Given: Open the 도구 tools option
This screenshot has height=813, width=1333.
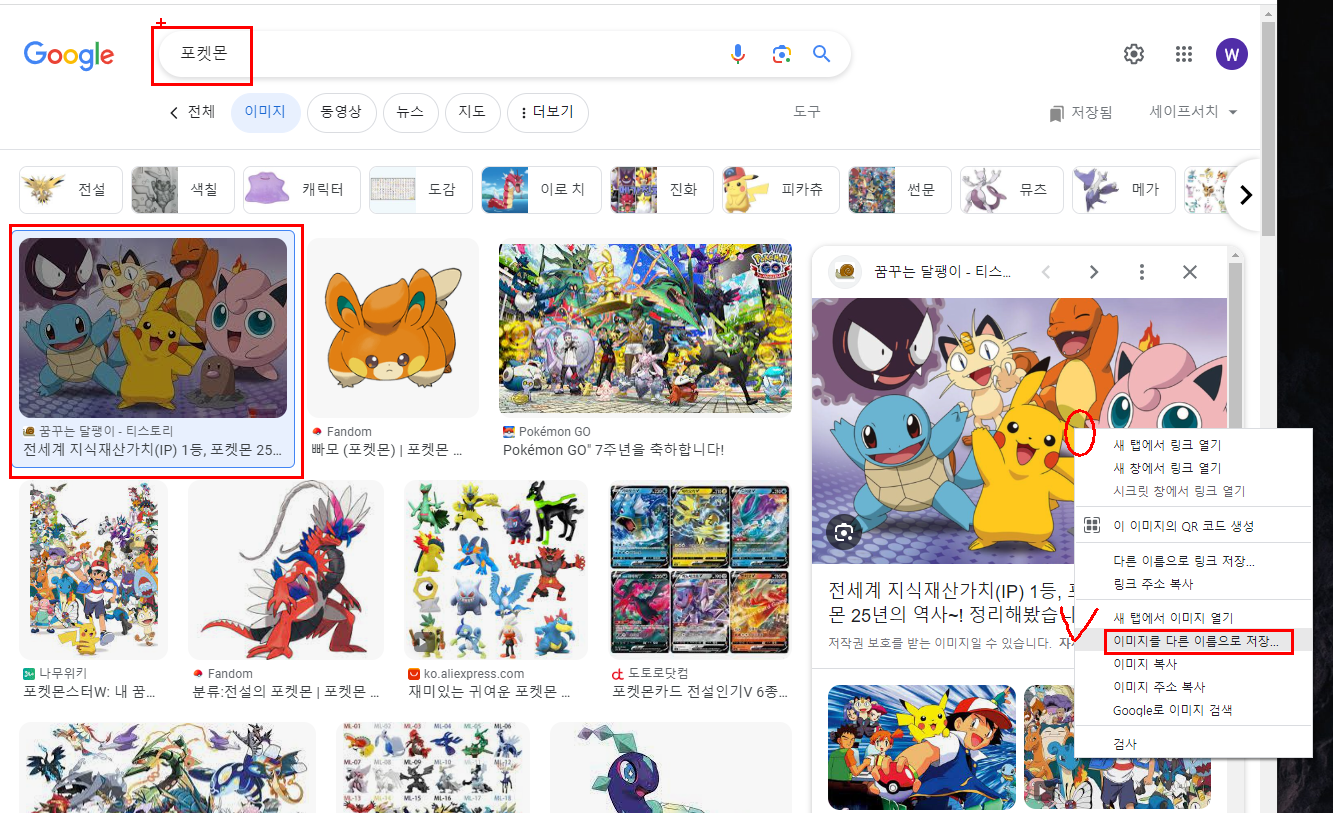Looking at the screenshot, I should point(807,112).
